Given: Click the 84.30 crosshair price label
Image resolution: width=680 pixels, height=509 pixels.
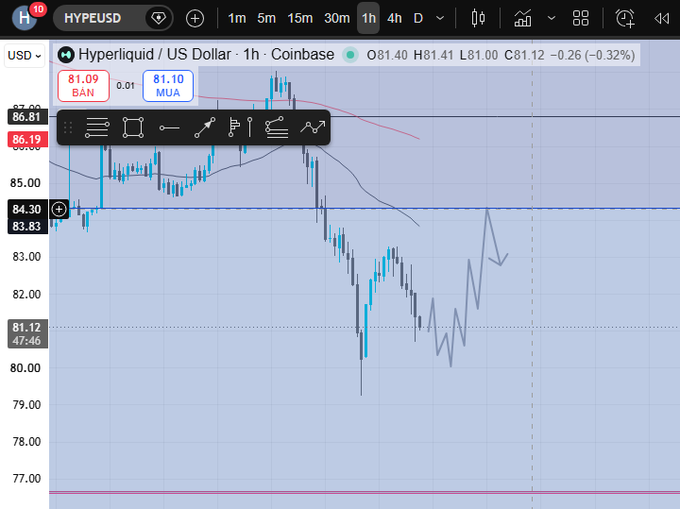Looking at the screenshot, I should point(27,209).
